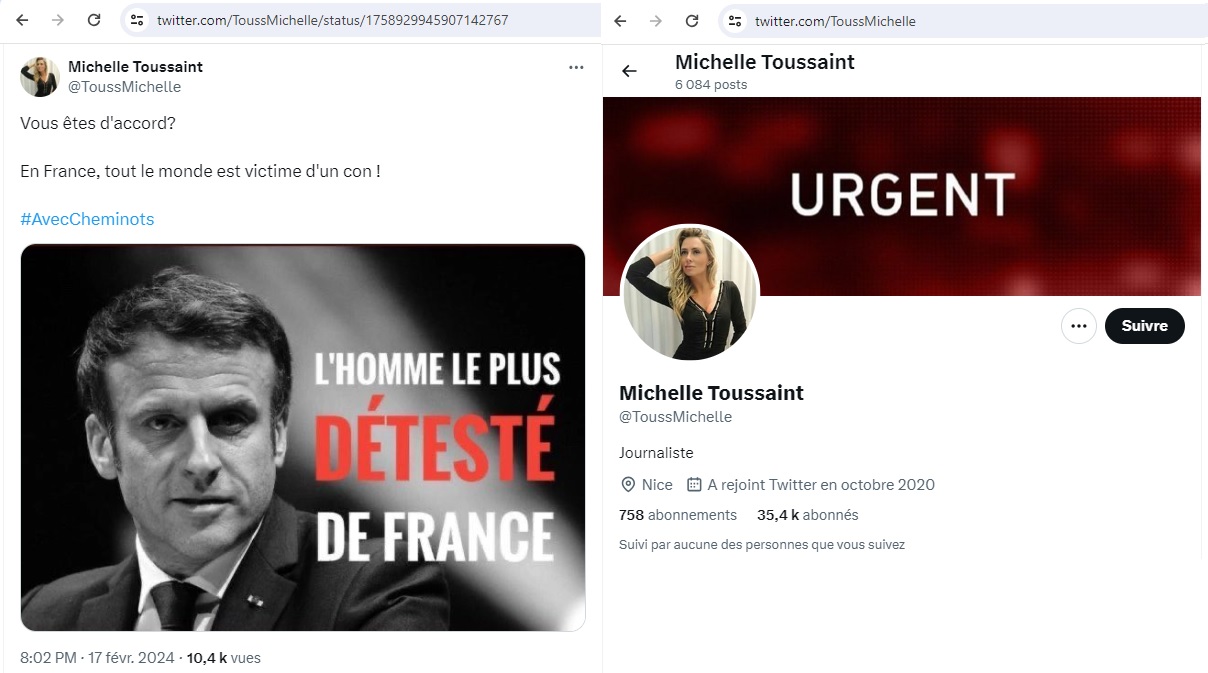This screenshot has width=1208, height=673.
Task: Click forward arrow in right browser window
Action: pos(655,20)
